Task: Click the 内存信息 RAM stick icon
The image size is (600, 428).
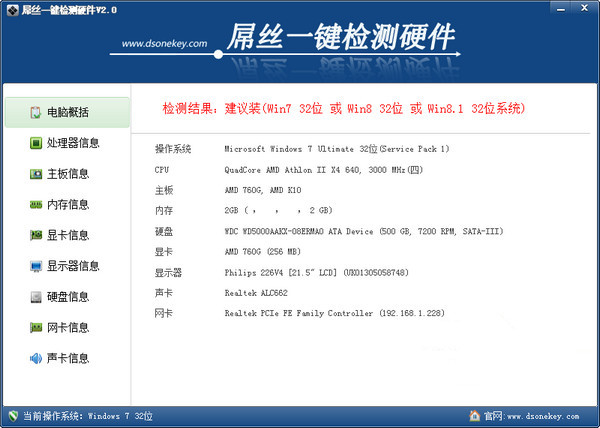Action: 36,205
